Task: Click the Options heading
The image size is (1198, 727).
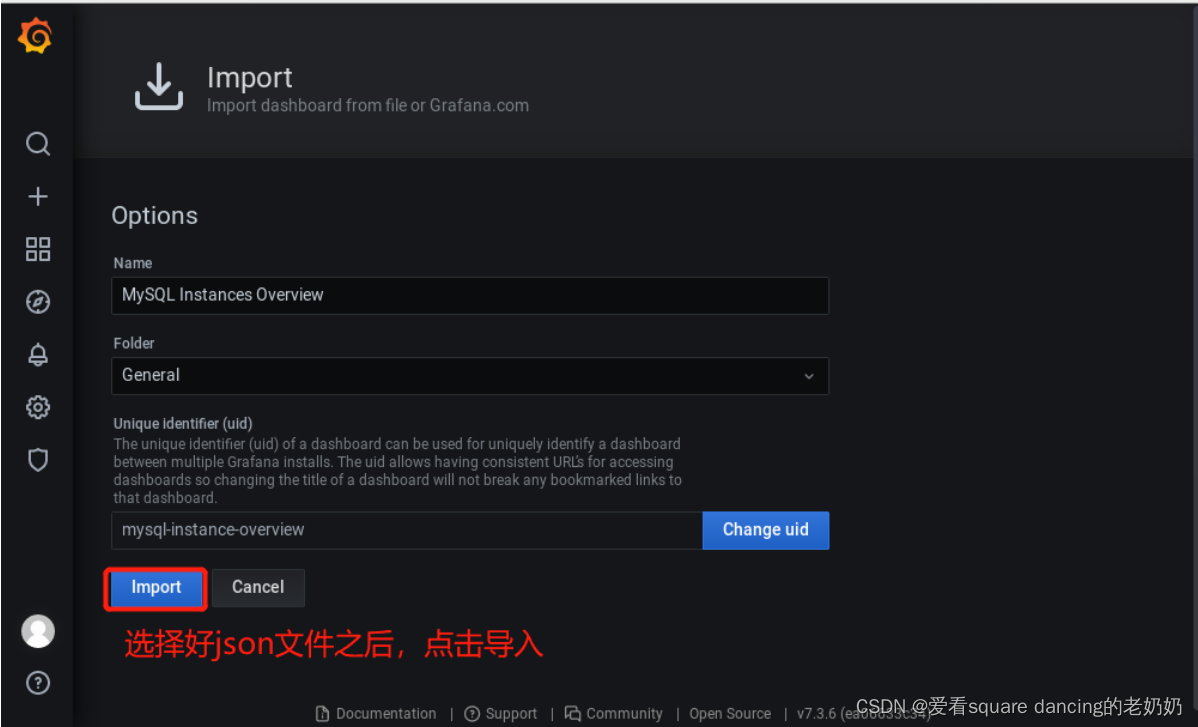Action: click(x=154, y=216)
